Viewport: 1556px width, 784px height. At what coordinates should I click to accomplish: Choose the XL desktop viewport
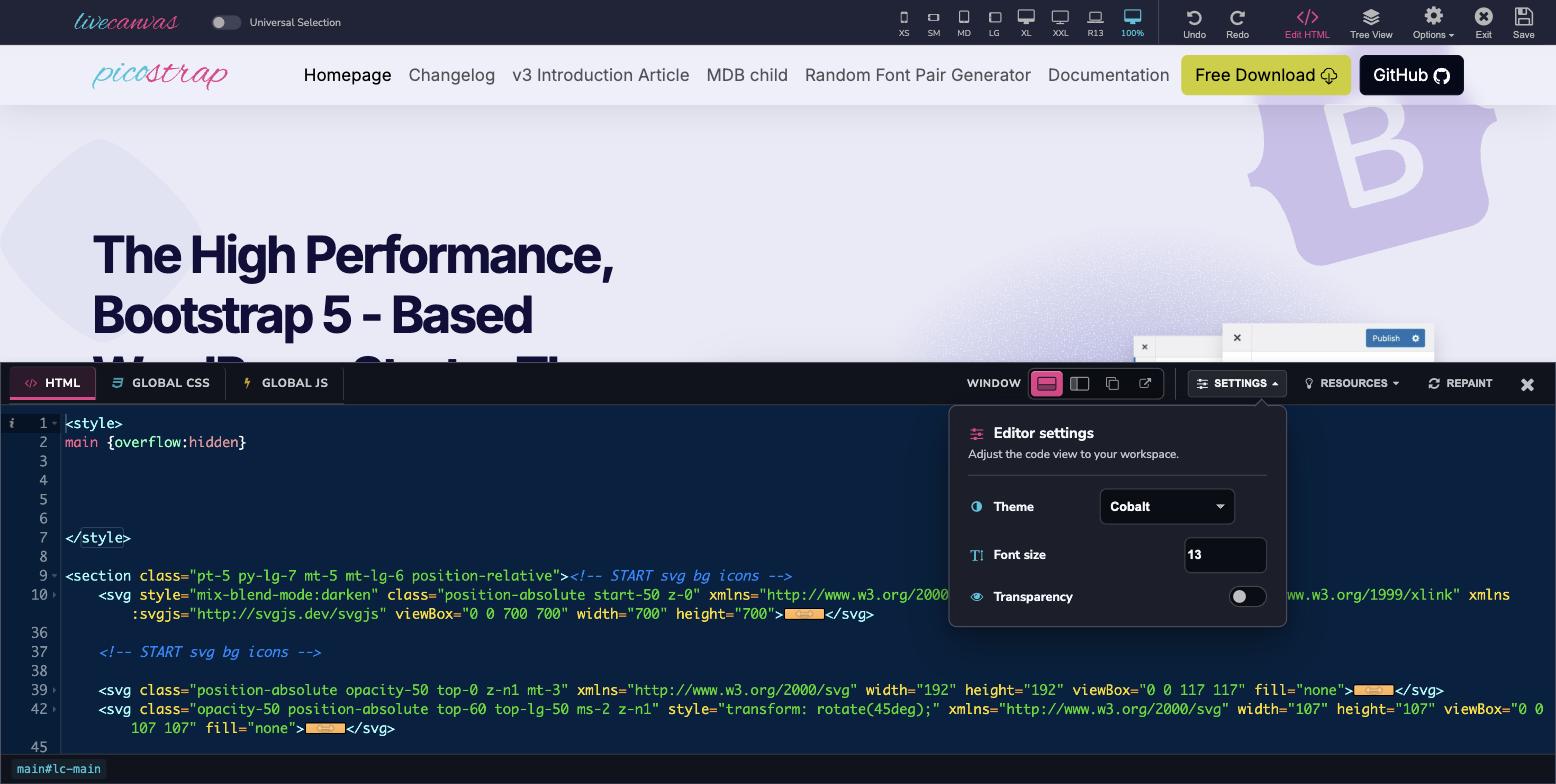1026,22
